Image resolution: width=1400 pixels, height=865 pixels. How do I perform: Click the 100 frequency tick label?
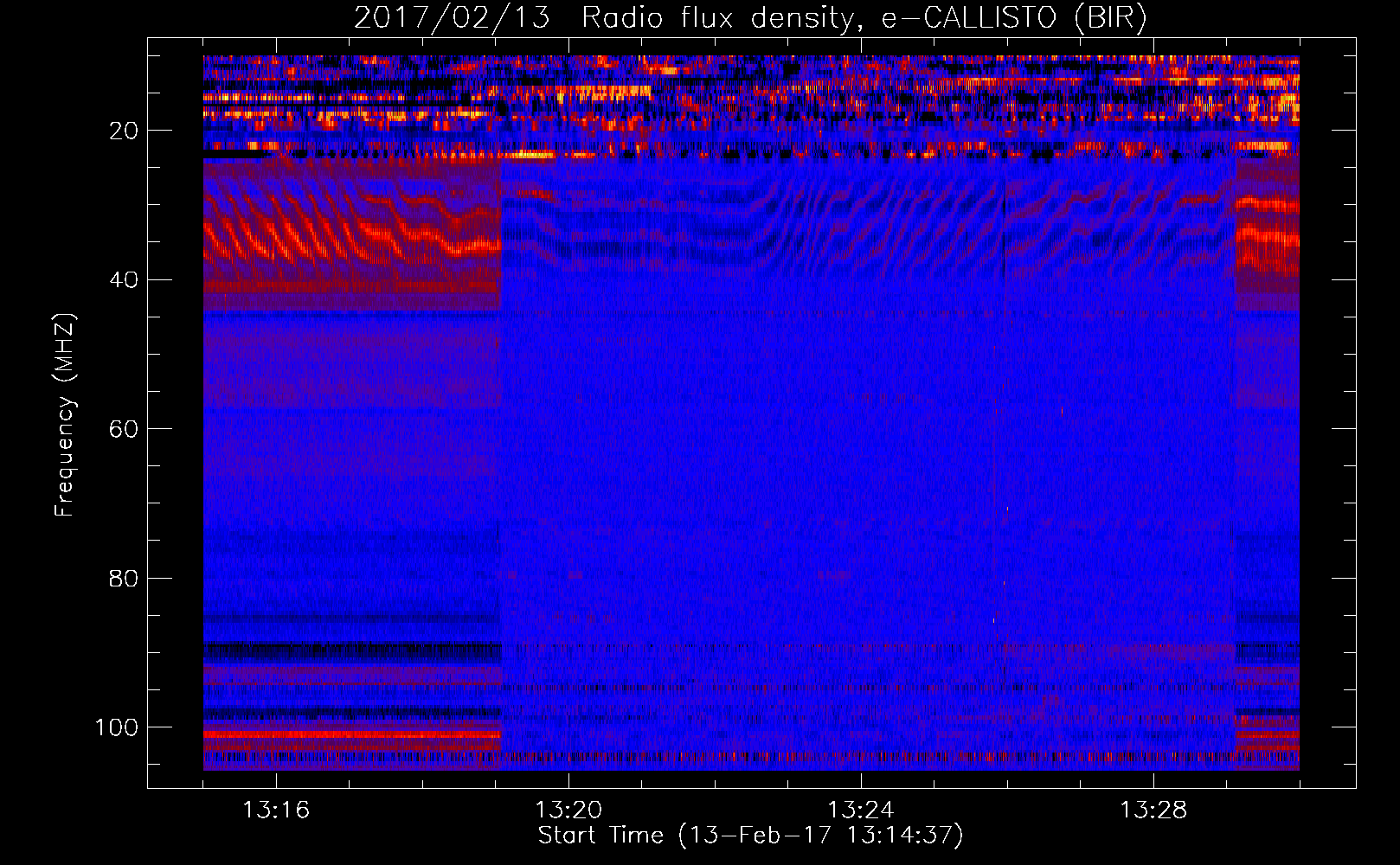(117, 727)
